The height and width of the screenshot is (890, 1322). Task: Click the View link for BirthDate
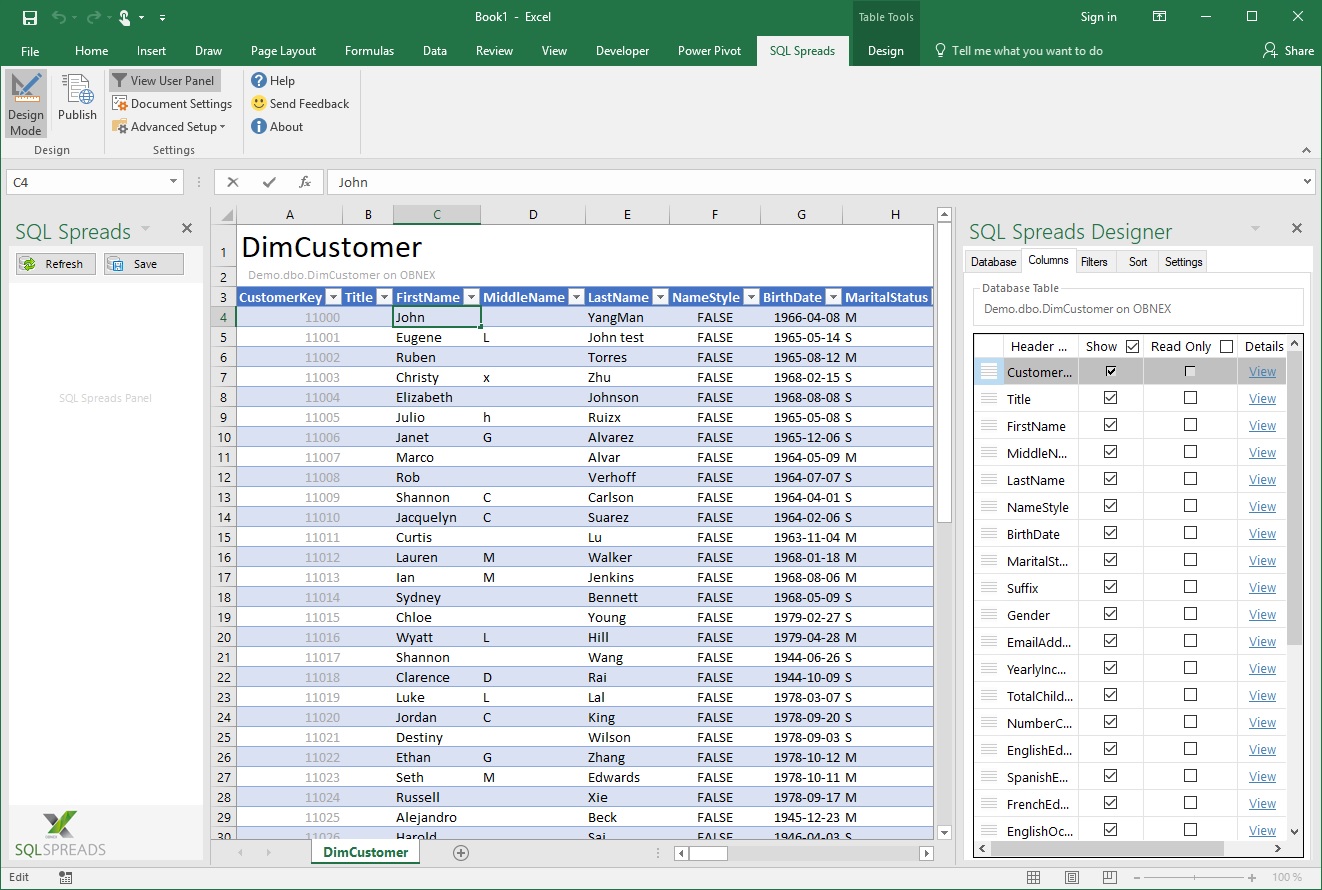tap(1262, 534)
